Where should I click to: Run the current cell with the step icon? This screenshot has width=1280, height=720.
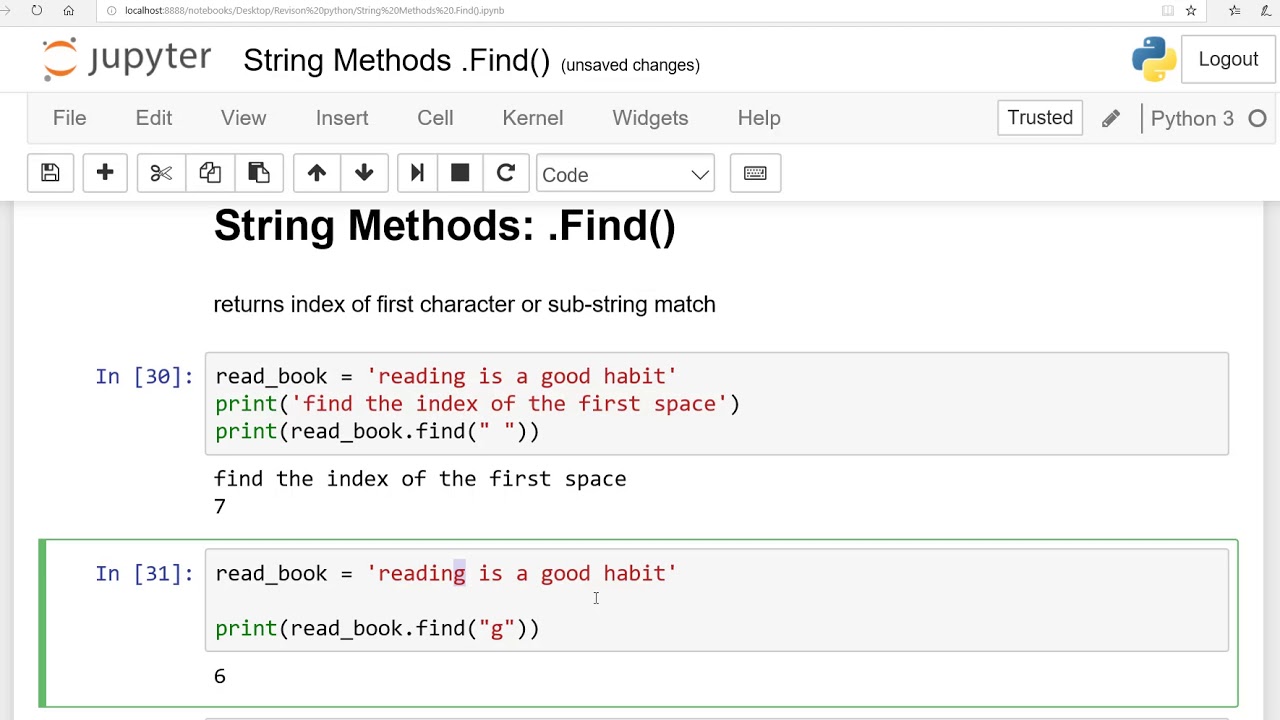[x=417, y=174]
